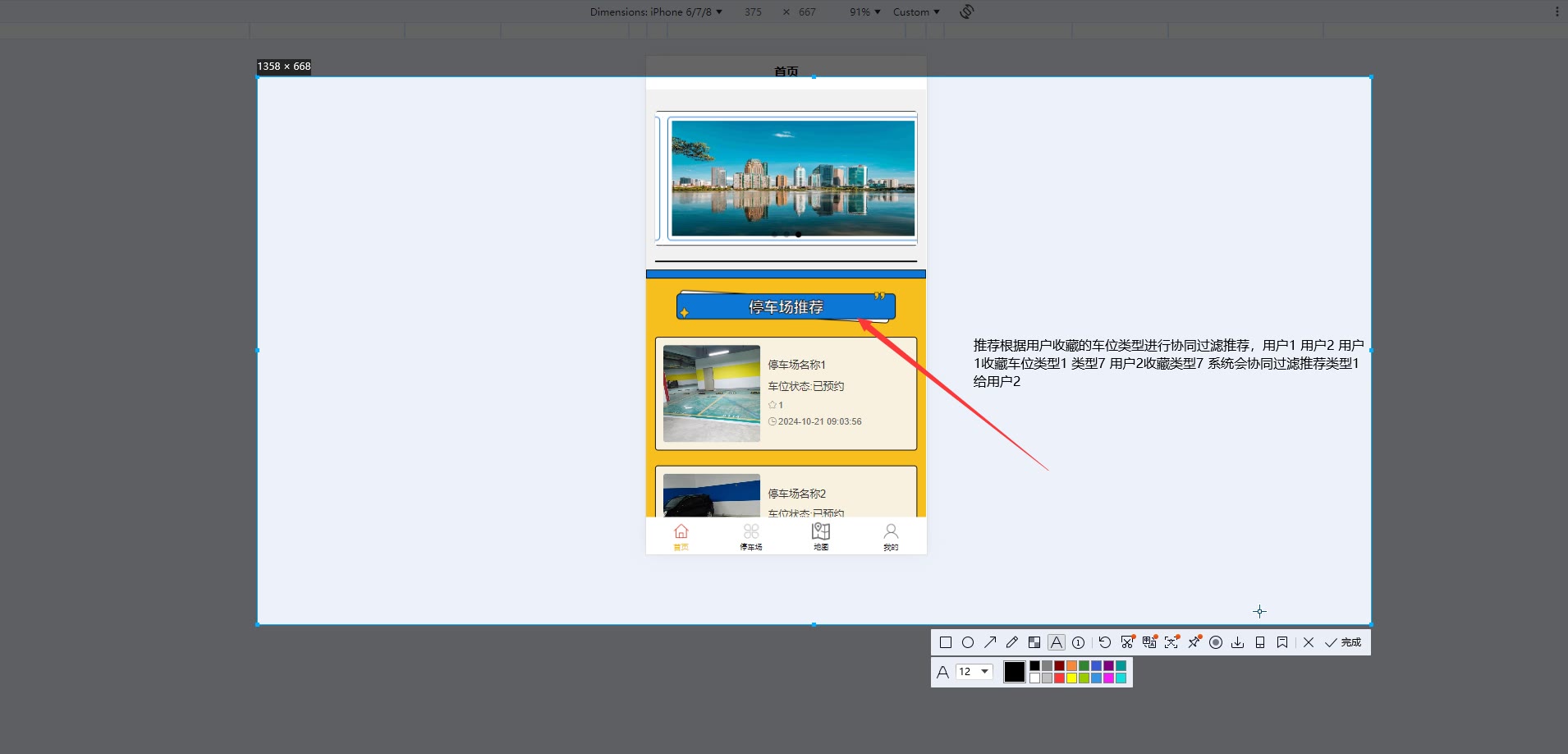1568x754 pixels.
Task: Select the white color swatch
Action: tap(1034, 678)
